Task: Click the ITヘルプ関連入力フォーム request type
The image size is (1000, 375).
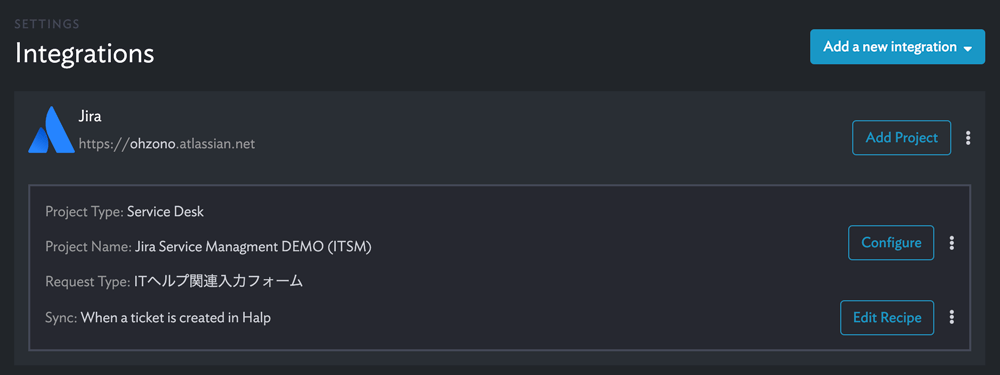Action: point(217,281)
